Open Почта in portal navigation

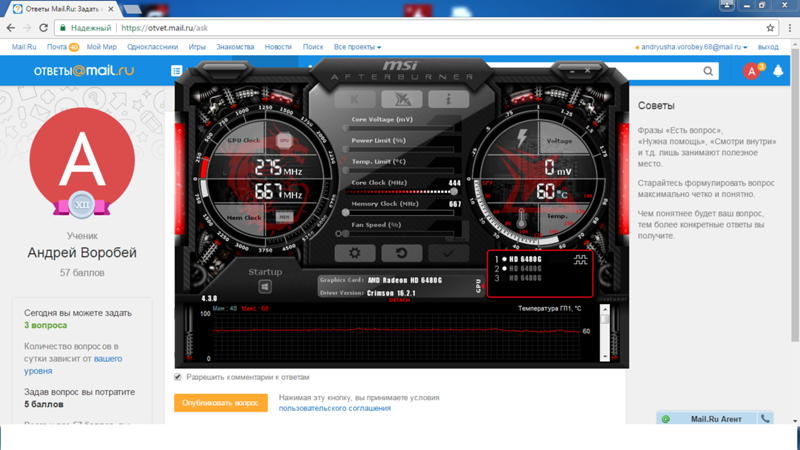point(57,47)
